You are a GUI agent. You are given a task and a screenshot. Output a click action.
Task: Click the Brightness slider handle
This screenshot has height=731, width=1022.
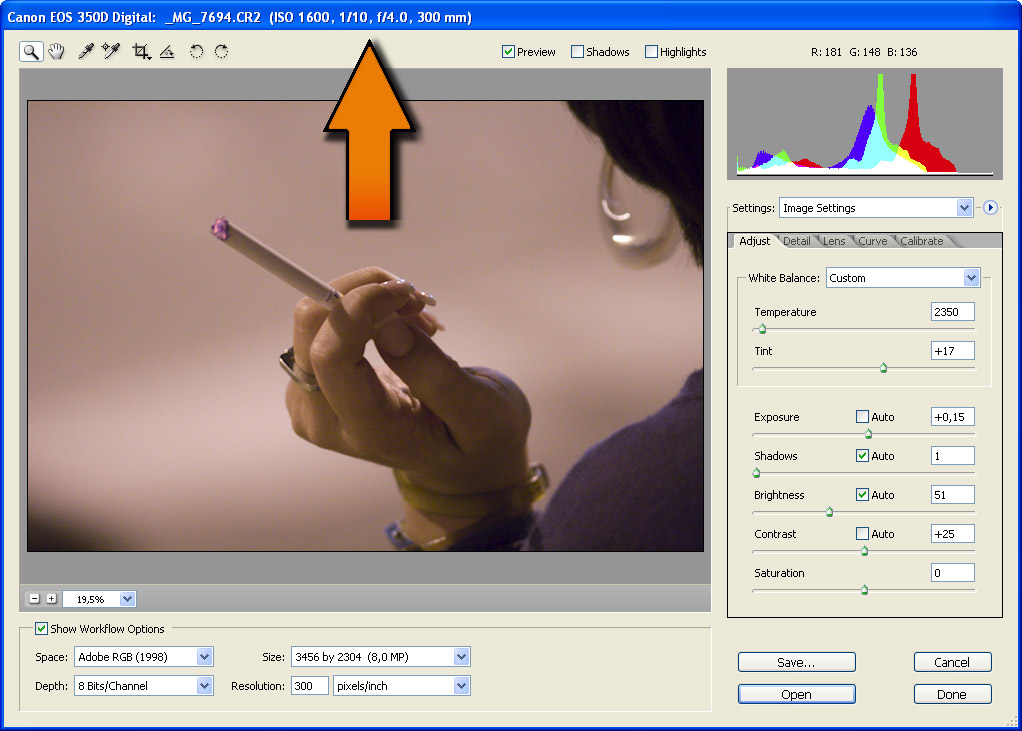coord(830,511)
